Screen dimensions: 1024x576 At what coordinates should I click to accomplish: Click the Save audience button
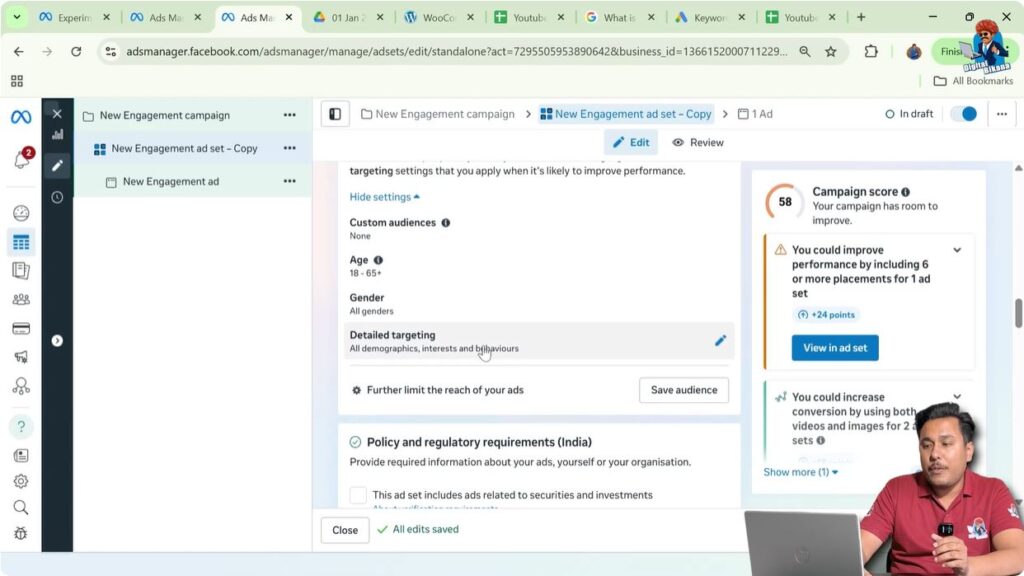click(x=683, y=390)
